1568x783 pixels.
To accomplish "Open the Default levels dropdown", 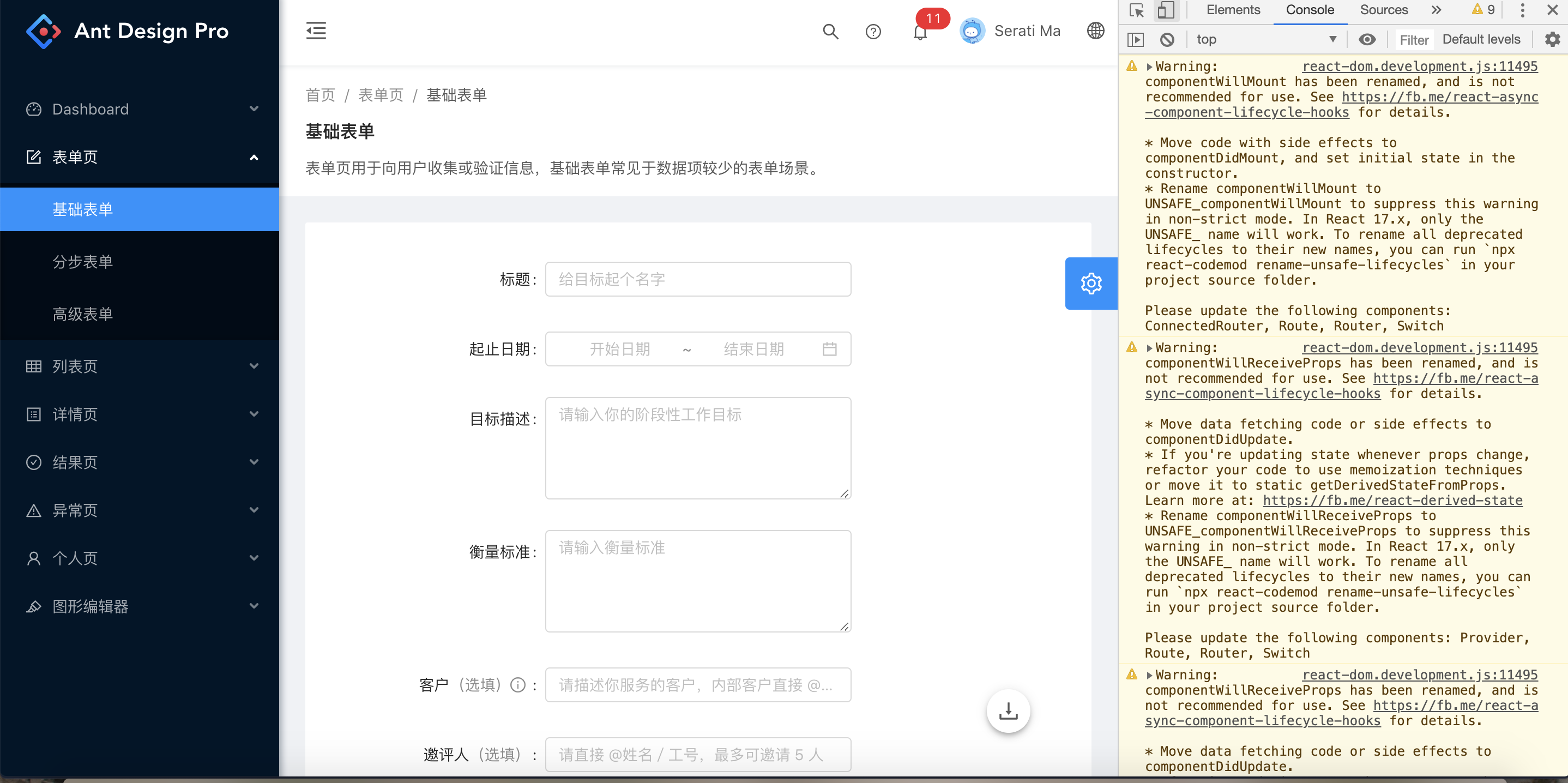I will coord(1481,38).
